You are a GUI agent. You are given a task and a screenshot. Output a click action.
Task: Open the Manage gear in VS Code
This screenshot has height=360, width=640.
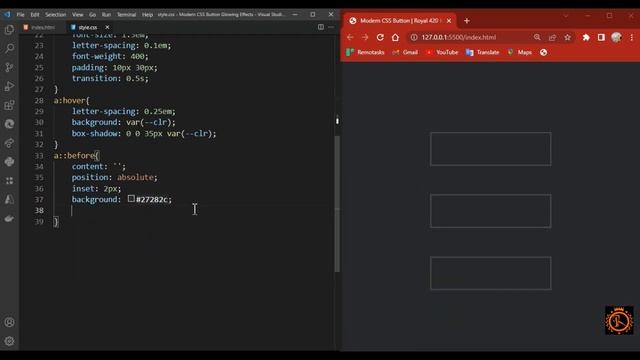[x=9, y=341]
